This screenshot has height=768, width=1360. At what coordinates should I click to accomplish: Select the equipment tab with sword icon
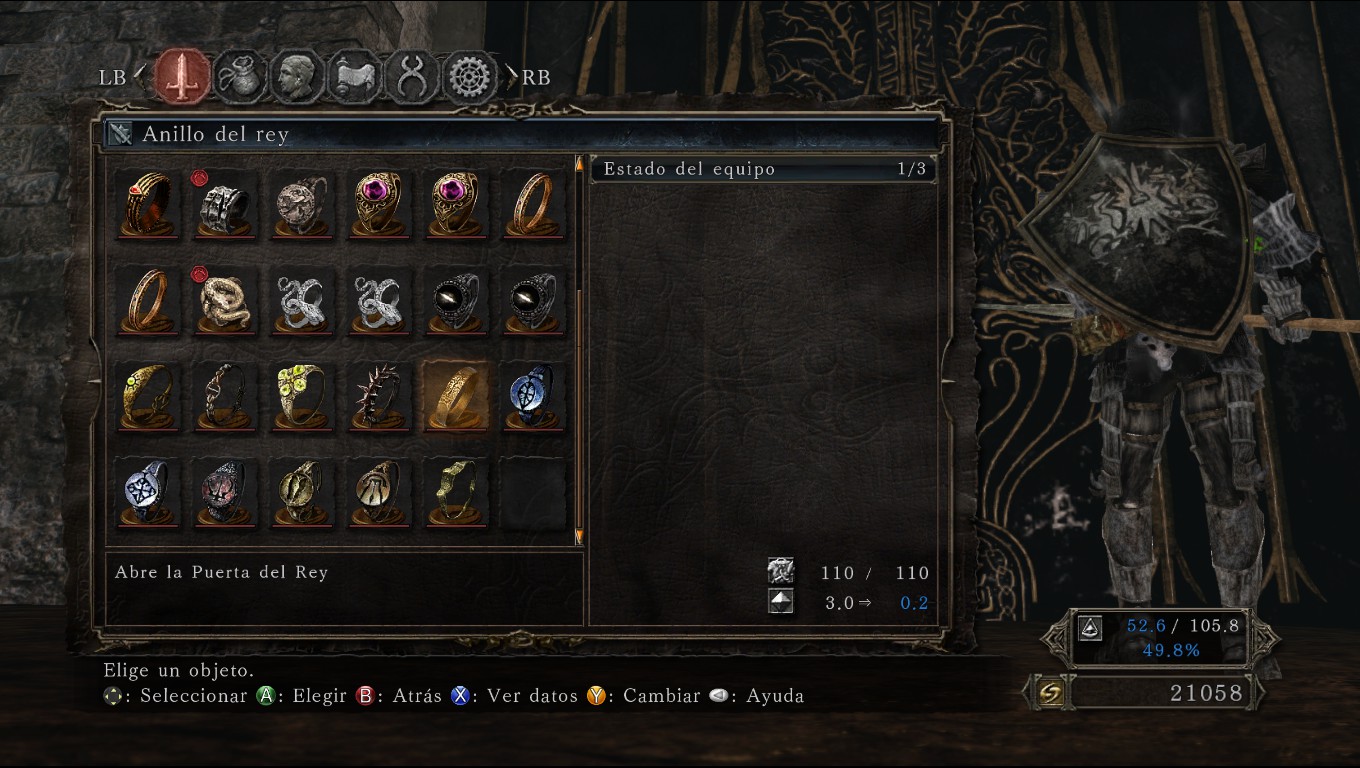click(x=182, y=77)
